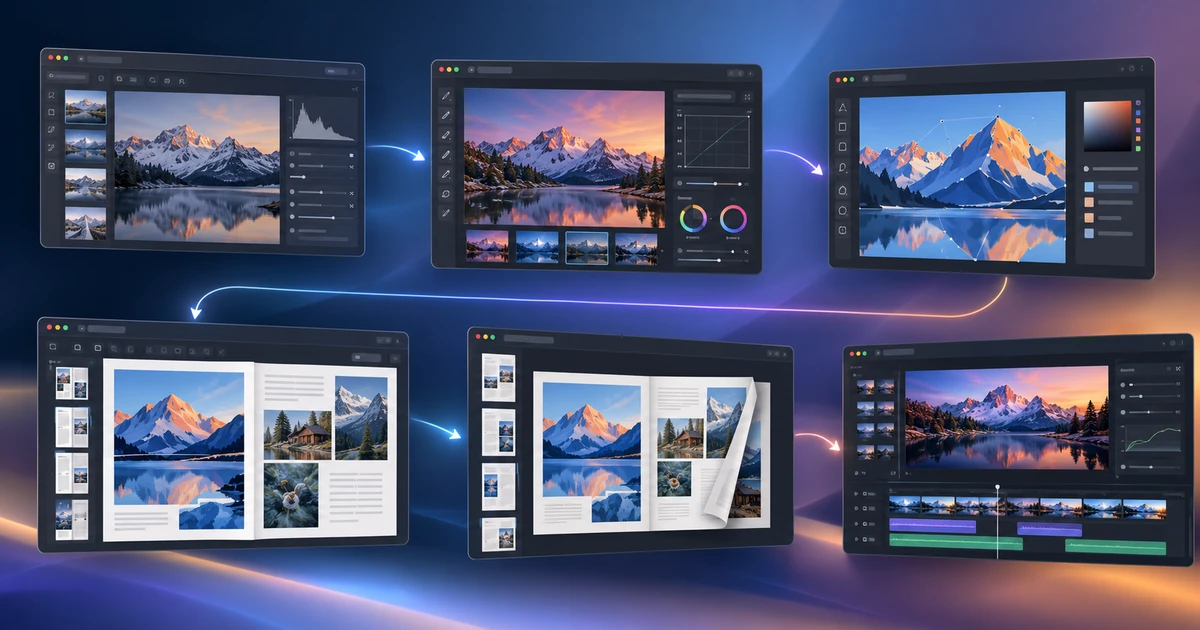Select the crop square tool in histogram window

pyautogui.click(x=51, y=112)
